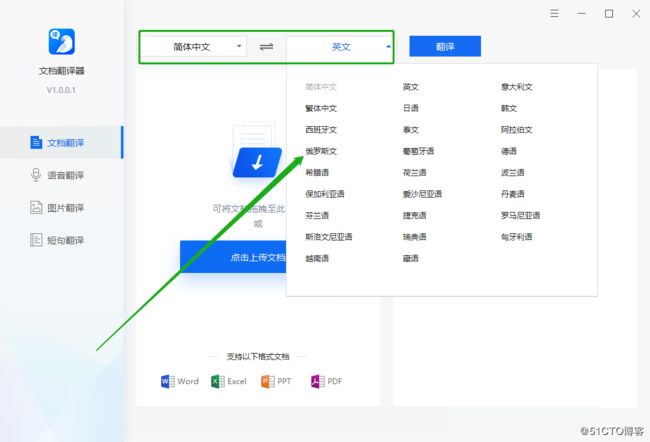The width and height of the screenshot is (650, 442).
Task: Pick 爱沙尼亚语 in the language list
Action: coord(422,194)
